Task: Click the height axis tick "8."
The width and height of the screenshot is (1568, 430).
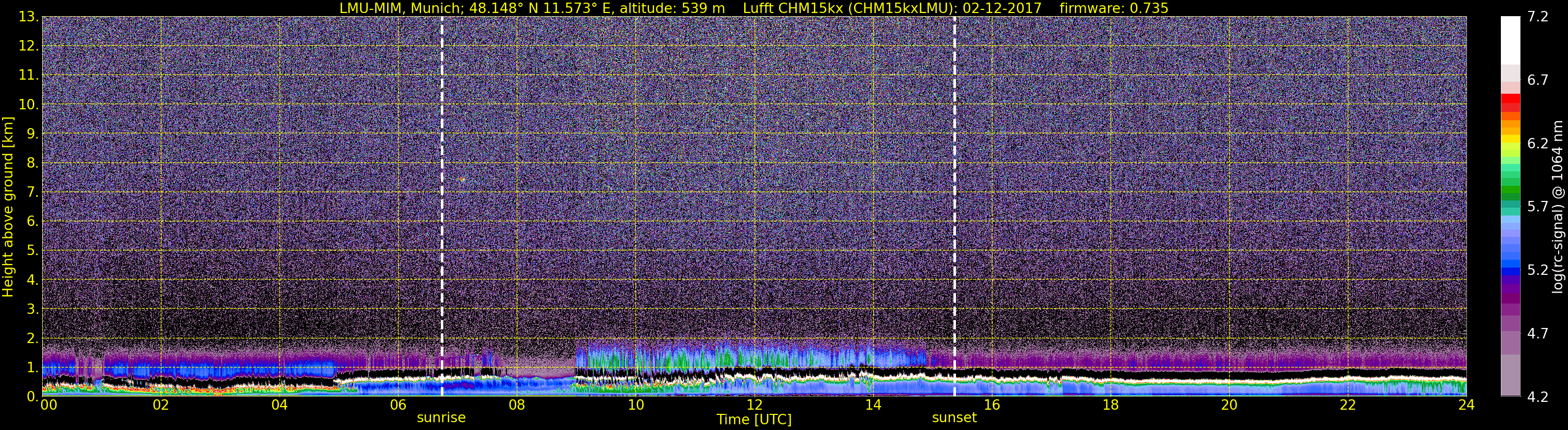Action: tap(33, 162)
